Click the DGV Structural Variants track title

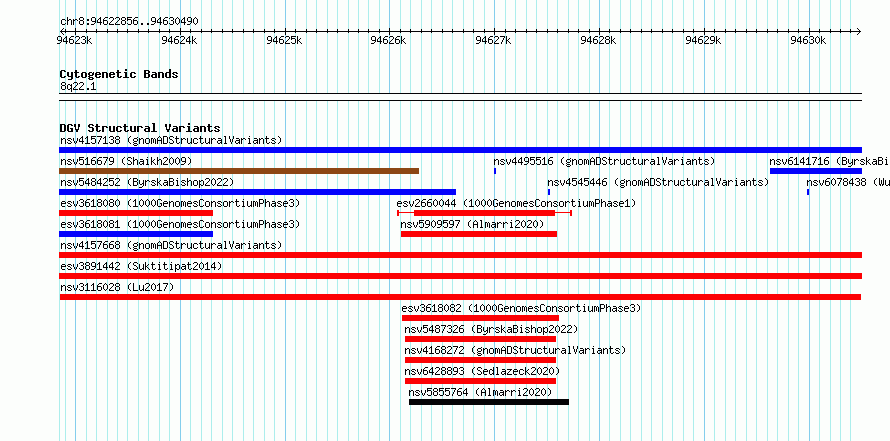pos(140,128)
